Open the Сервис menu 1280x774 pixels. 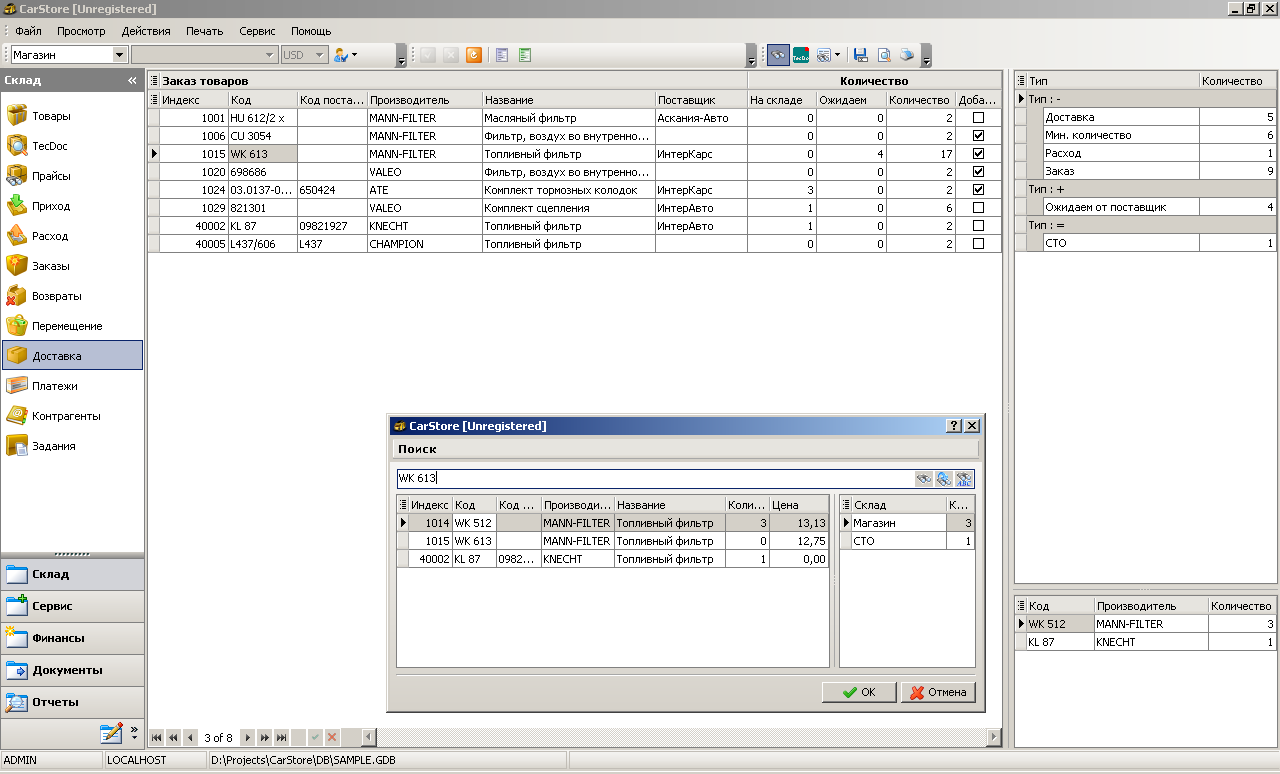(257, 31)
